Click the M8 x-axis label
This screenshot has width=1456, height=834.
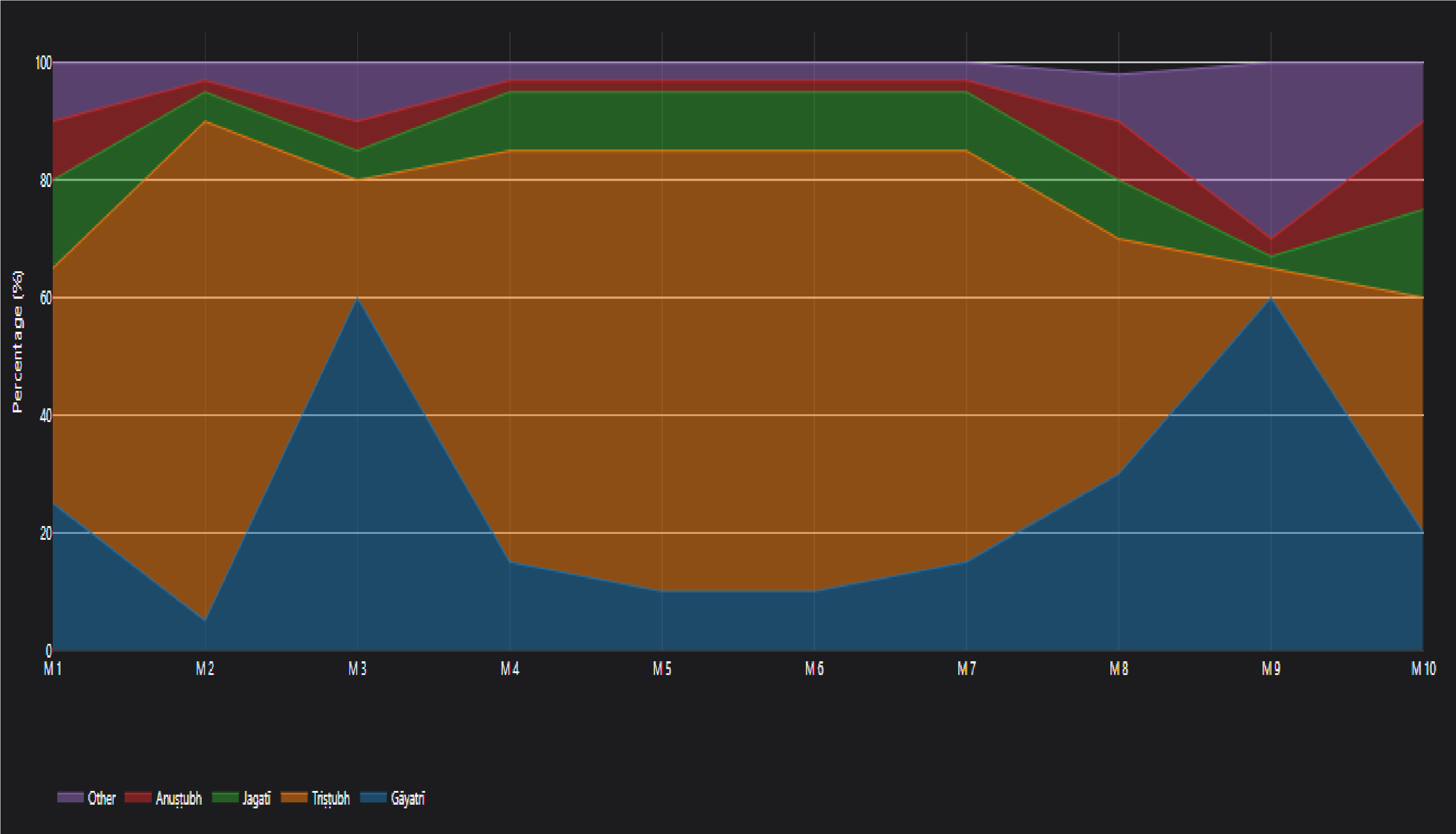tap(1119, 669)
